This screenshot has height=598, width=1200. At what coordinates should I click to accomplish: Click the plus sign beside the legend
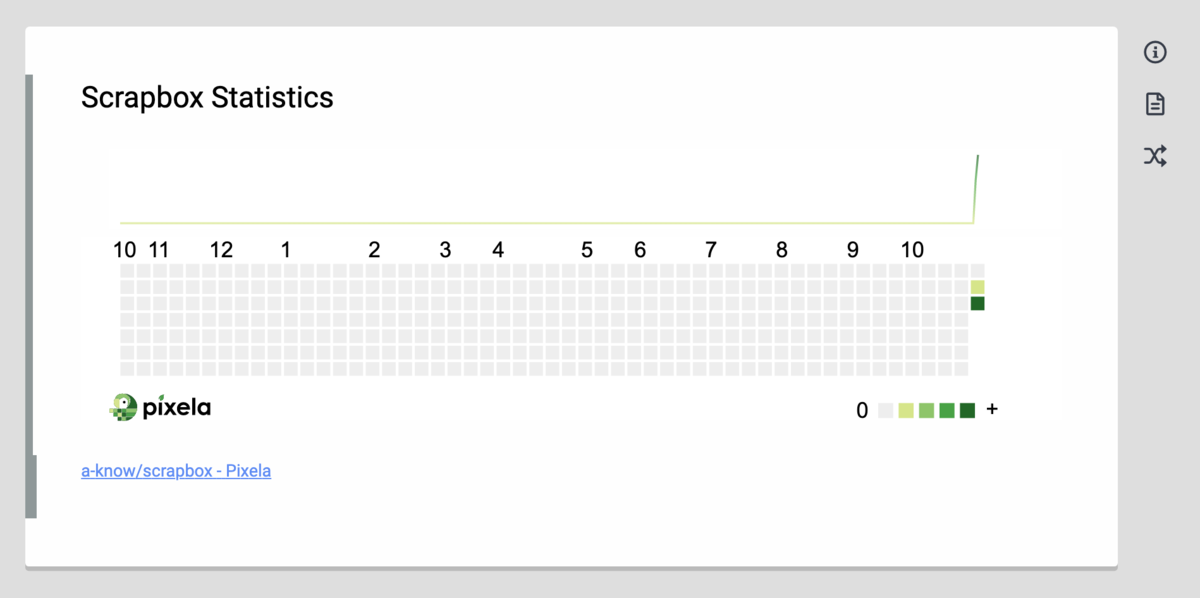pos(992,409)
